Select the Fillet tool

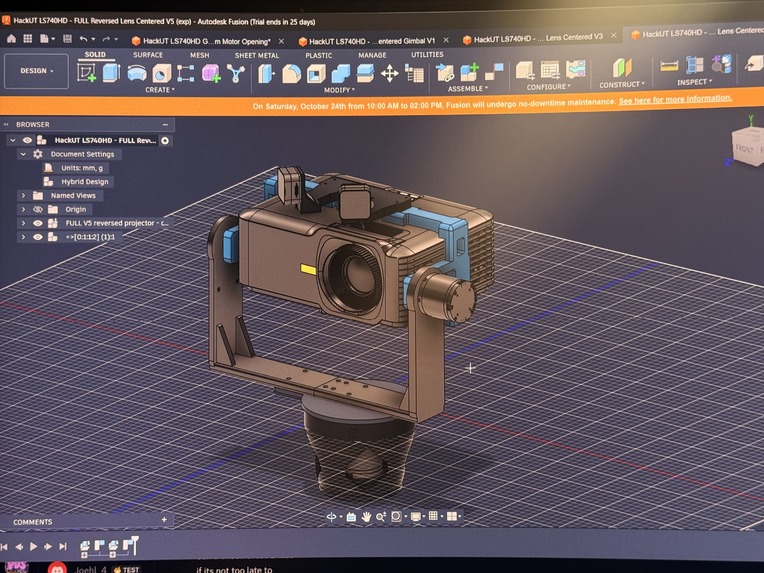tap(291, 74)
